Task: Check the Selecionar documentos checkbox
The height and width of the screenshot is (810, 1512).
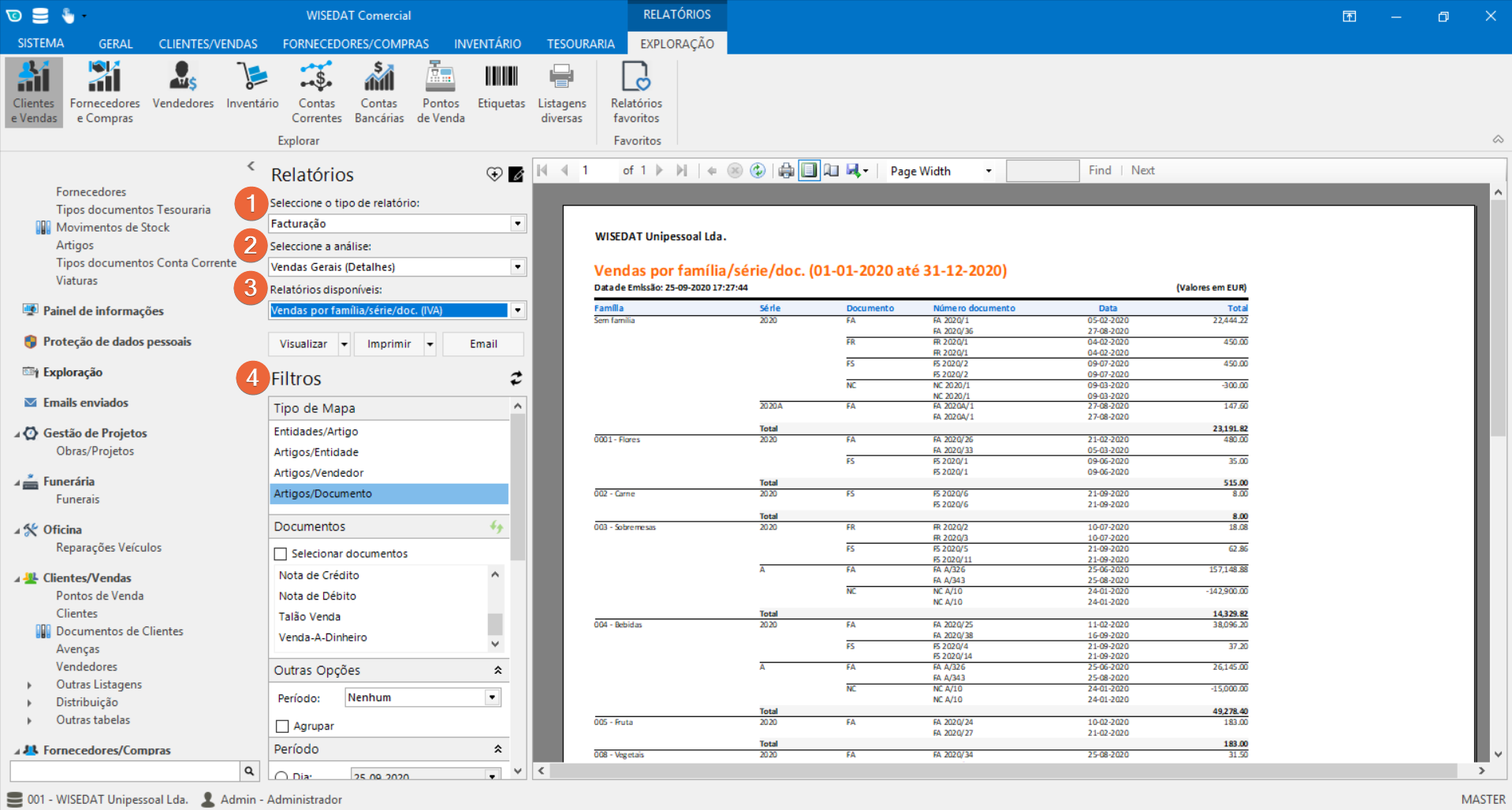Action: pyautogui.click(x=281, y=554)
